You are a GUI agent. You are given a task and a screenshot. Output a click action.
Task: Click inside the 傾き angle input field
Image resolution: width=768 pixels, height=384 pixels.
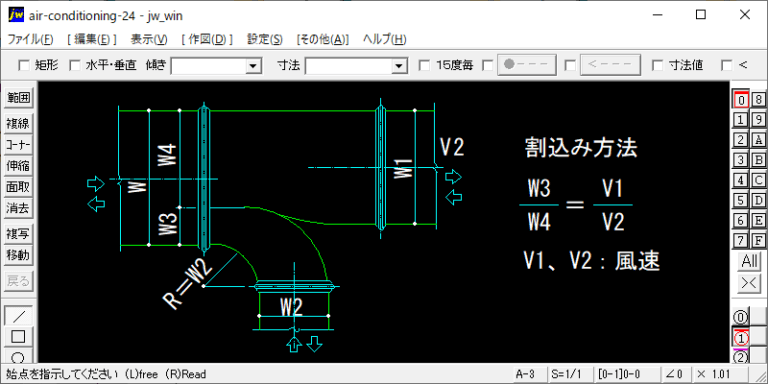209,66
